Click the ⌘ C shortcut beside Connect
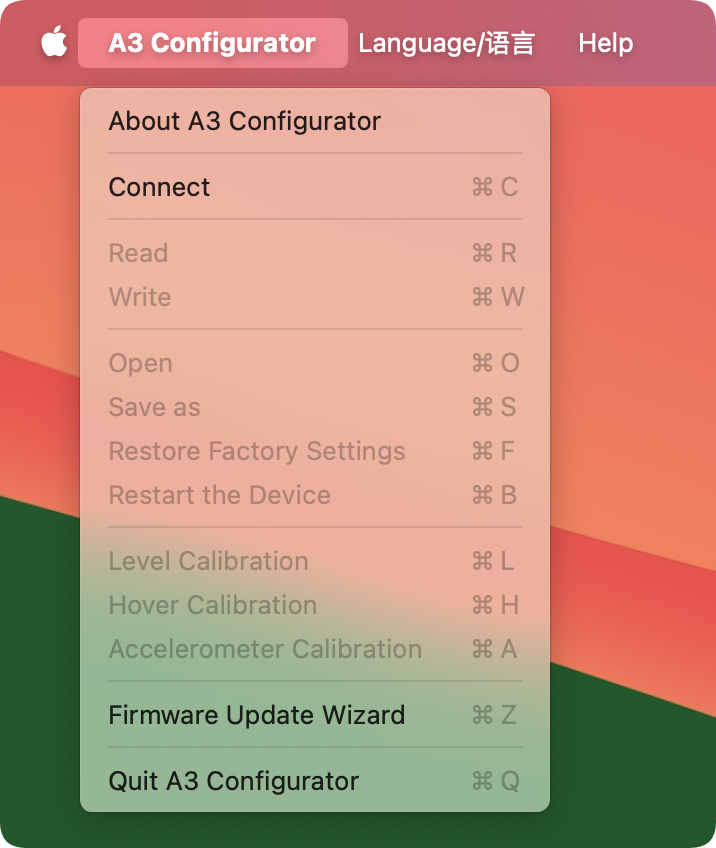The image size is (716, 848). pyautogui.click(x=495, y=187)
